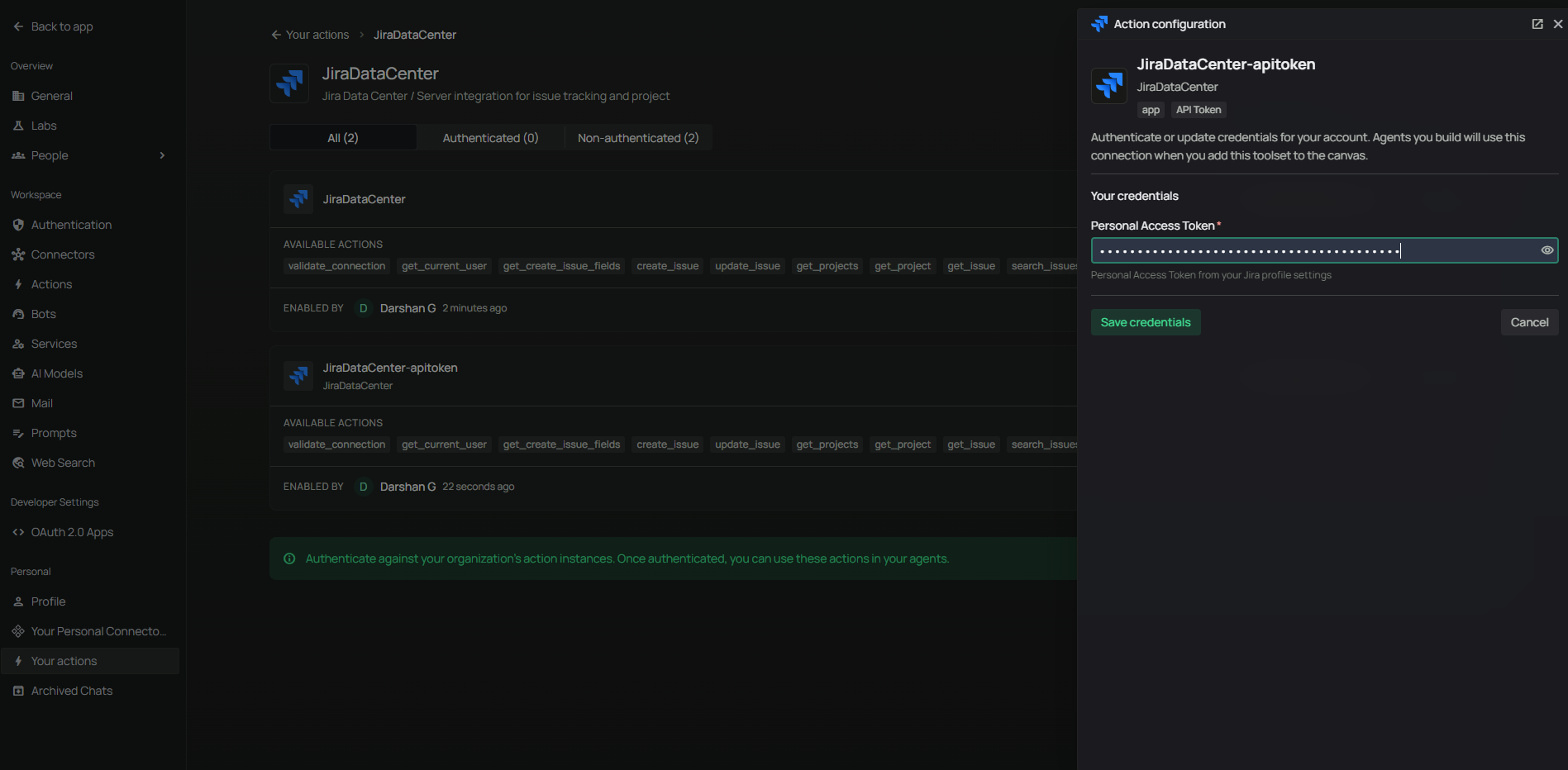This screenshot has width=1568, height=770.
Task: Switch to the All (2) tab
Action: pos(343,137)
